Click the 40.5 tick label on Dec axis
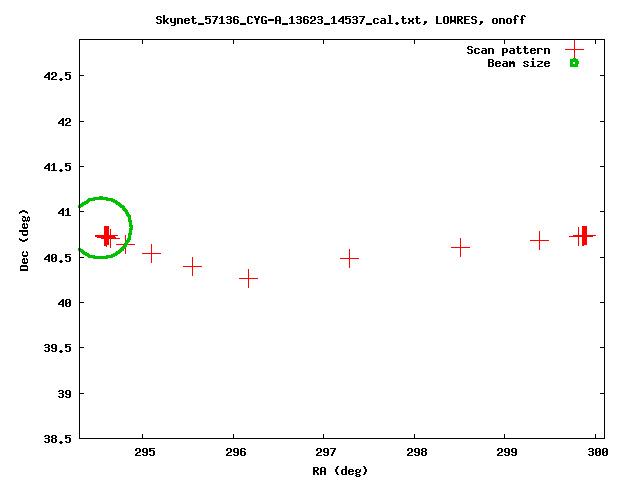Image resolution: width=640 pixels, height=480 pixels. (x=58, y=258)
